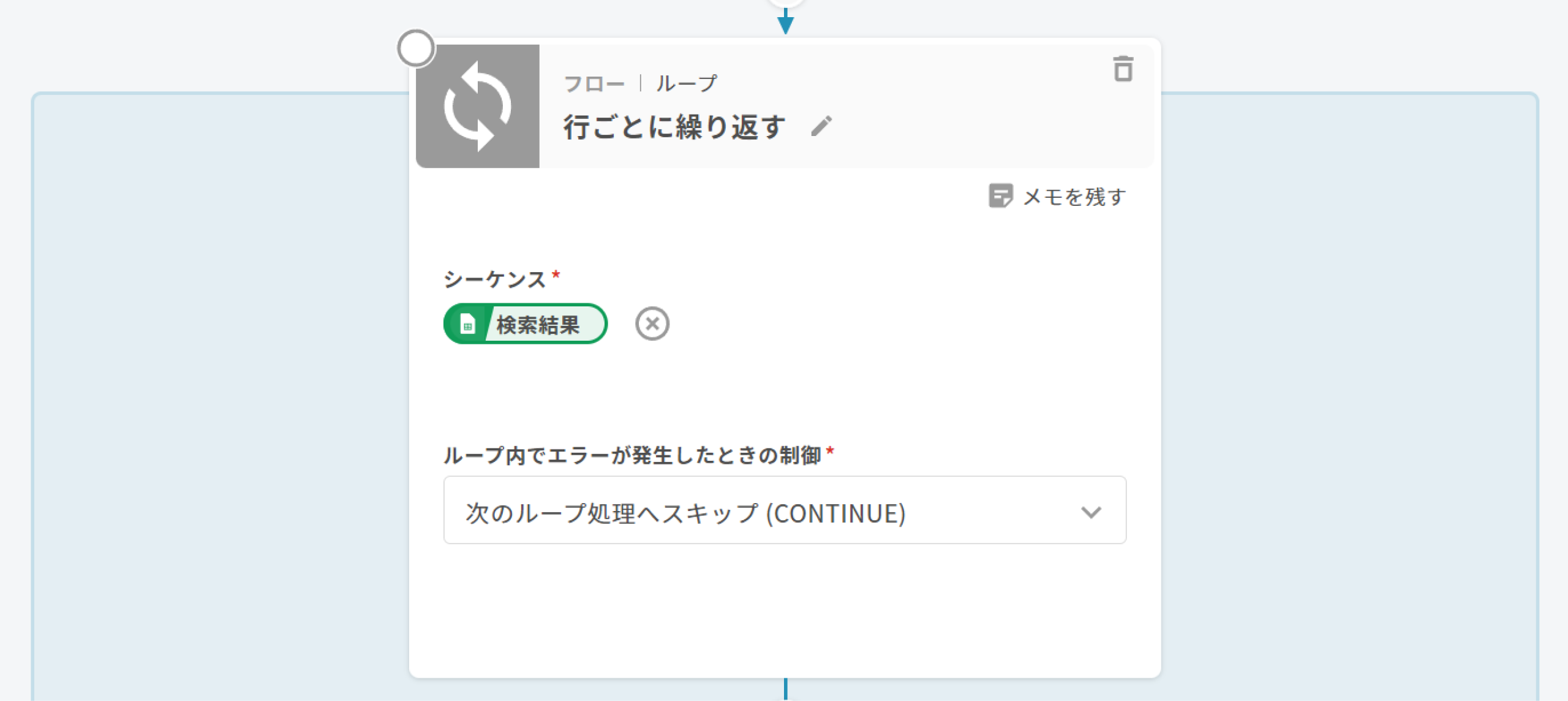Click the シーケンス field label
The width and height of the screenshot is (1568, 701).
tap(494, 279)
